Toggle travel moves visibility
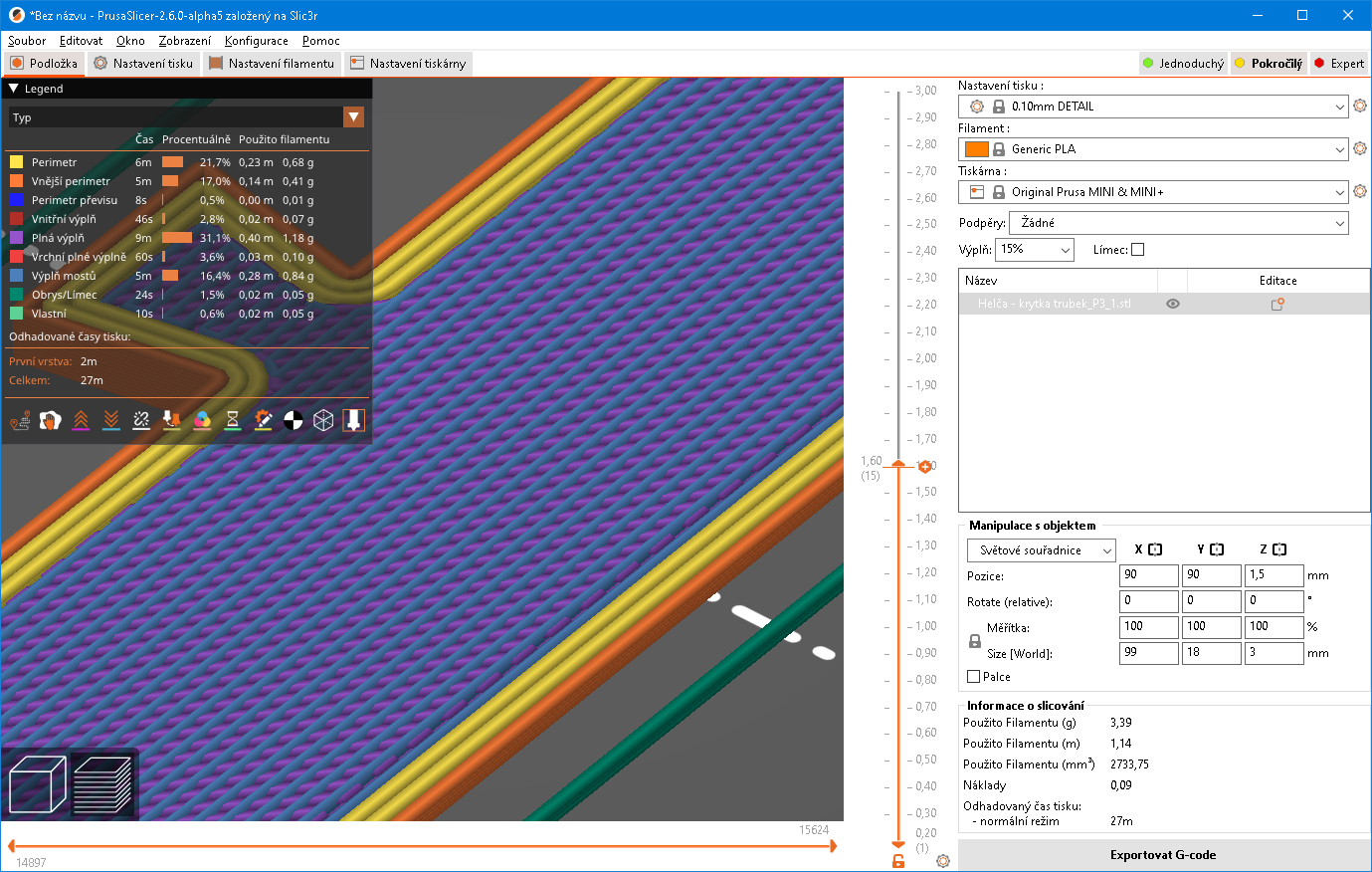The width and height of the screenshot is (1372, 872). click(20, 419)
